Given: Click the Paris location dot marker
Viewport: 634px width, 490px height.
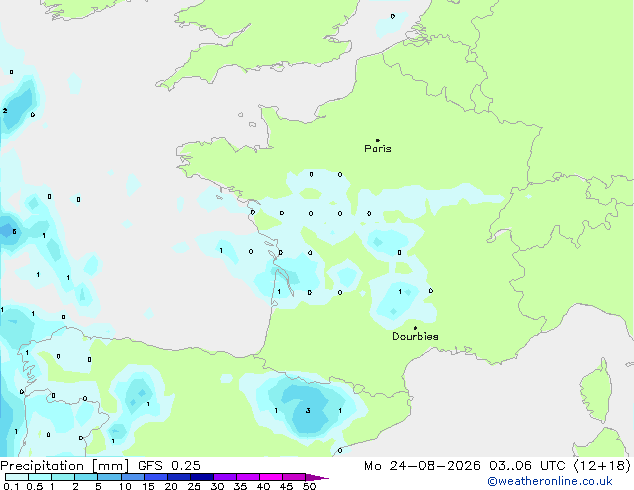Looking at the screenshot, I should (378, 140).
